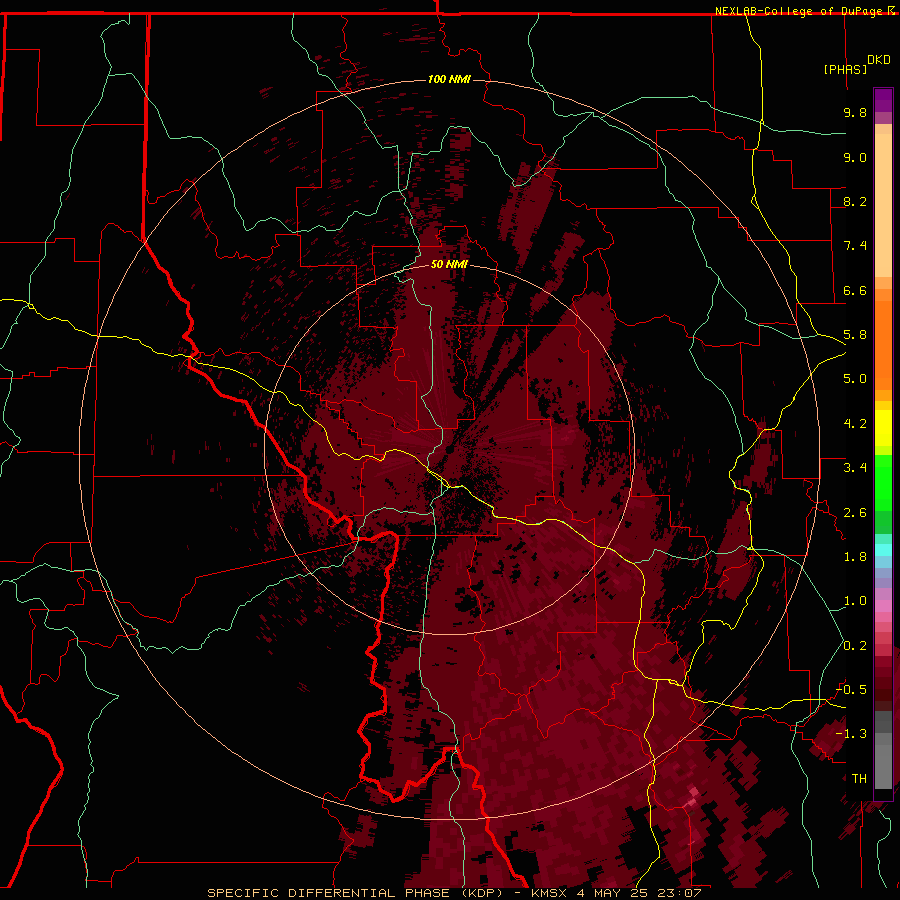Viewport: 900px width, 900px height.
Task: Click the 3.4 value on the scale
Action: pyautogui.click(x=855, y=468)
